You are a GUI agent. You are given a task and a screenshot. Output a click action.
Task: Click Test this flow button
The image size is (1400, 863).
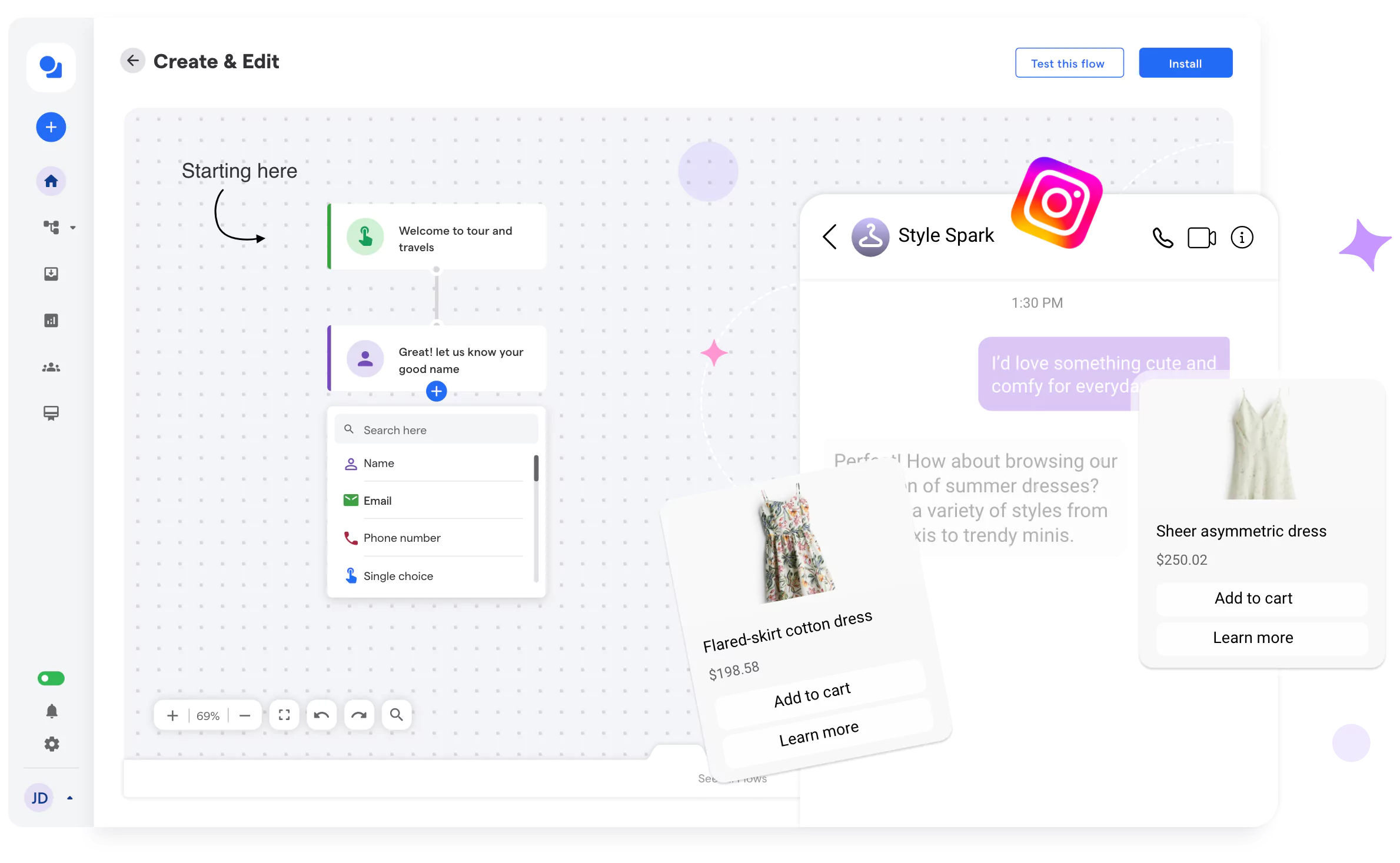coord(1069,62)
